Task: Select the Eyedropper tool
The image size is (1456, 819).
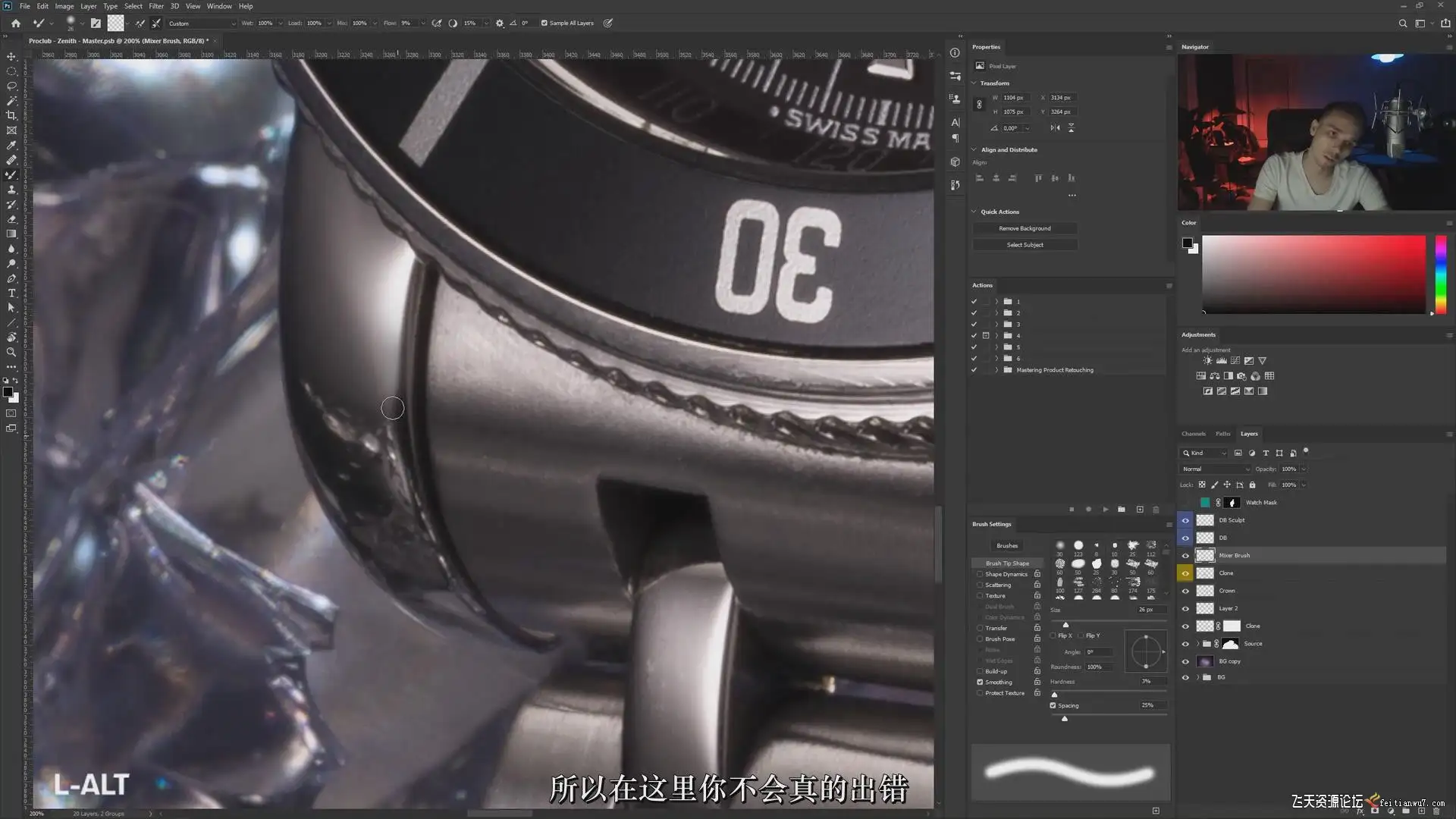Action: (x=11, y=145)
